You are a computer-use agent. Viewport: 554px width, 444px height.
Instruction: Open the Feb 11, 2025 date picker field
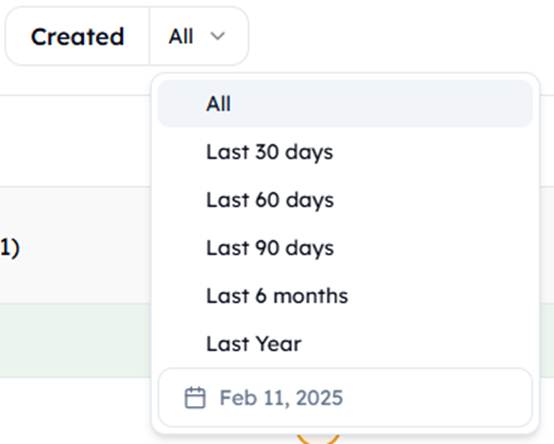345,398
